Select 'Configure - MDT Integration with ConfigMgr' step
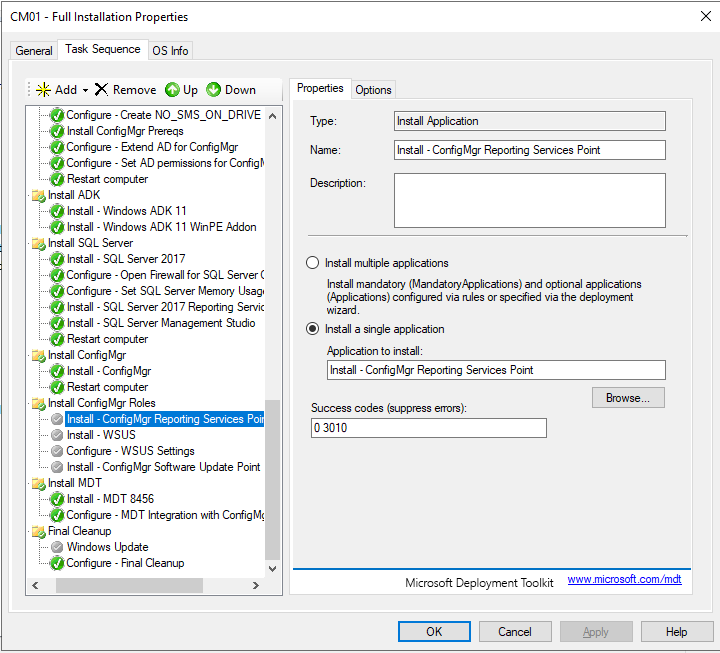 pos(165,515)
